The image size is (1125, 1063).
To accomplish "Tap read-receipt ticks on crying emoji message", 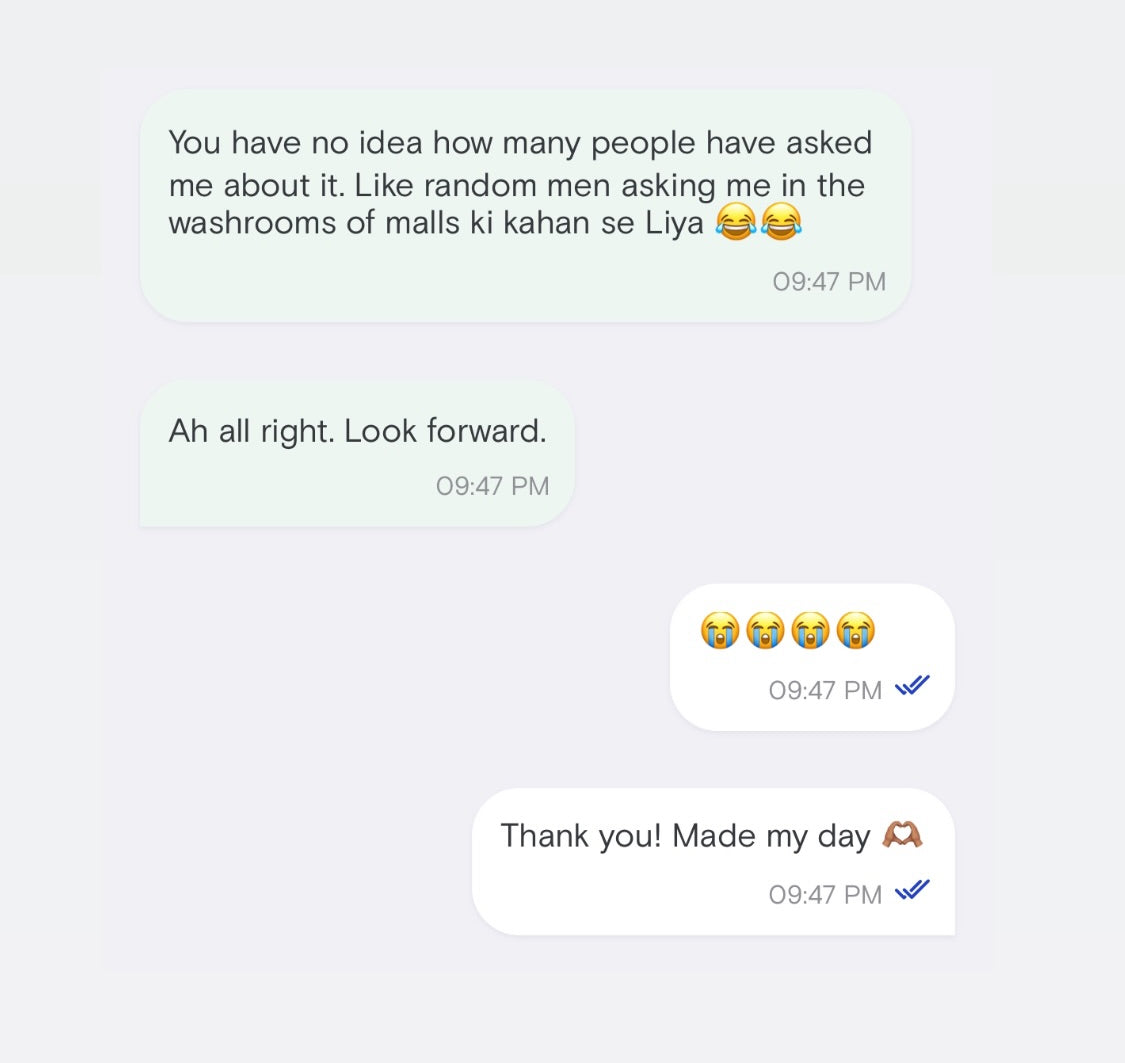I will click(x=912, y=687).
